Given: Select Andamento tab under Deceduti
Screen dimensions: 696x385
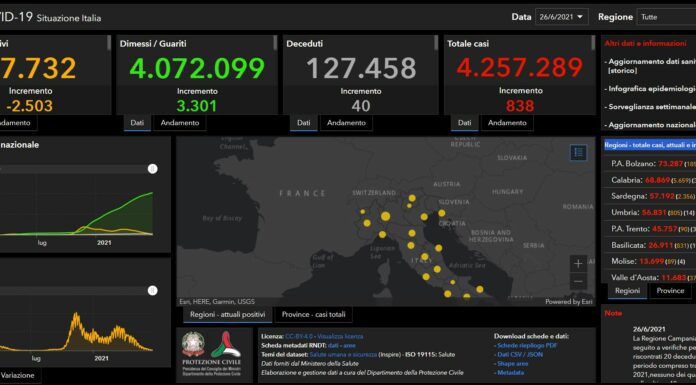Looking at the screenshot, I should point(346,123).
